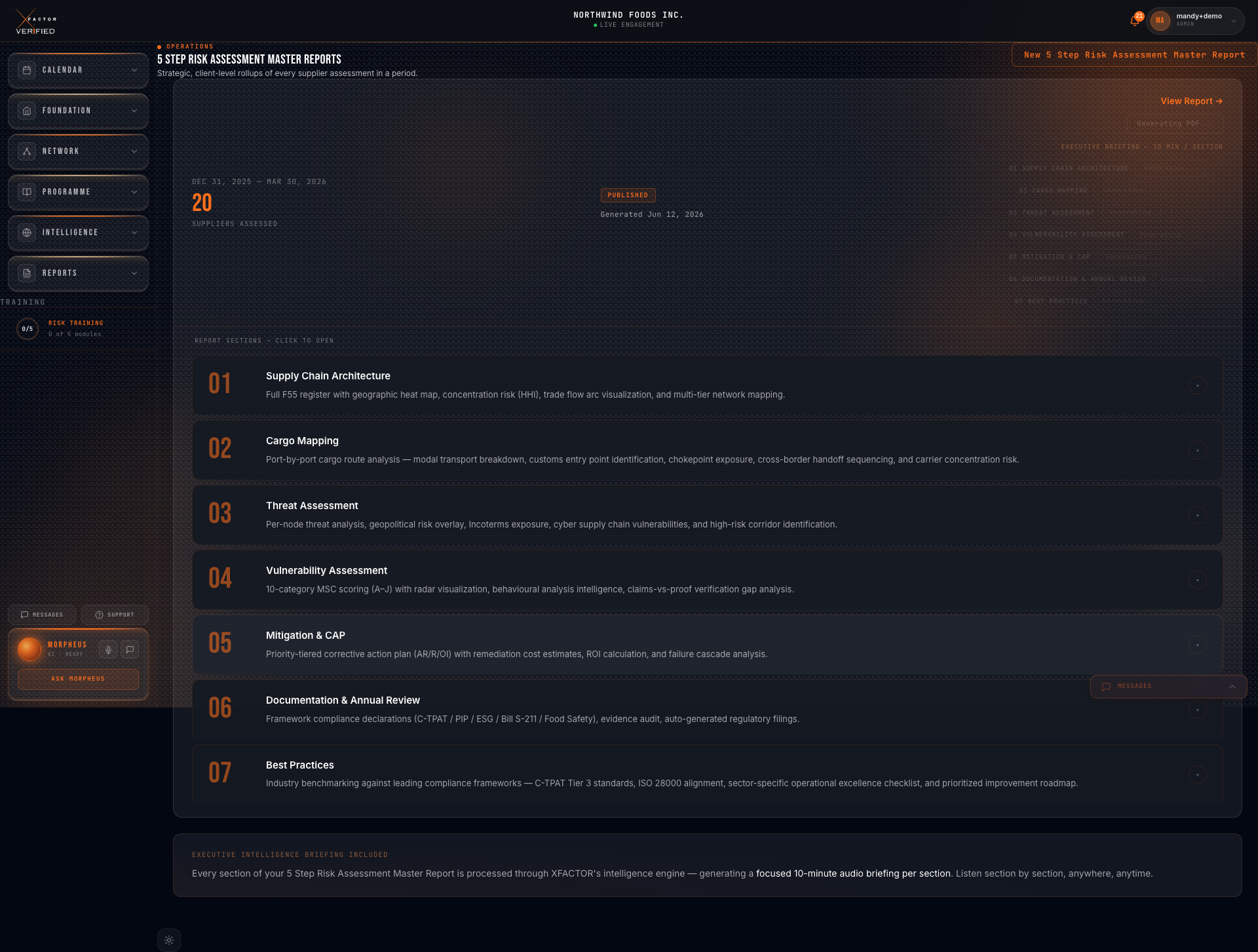Open the Risk Training link
Screen dimensions: 1258x952
(76, 323)
